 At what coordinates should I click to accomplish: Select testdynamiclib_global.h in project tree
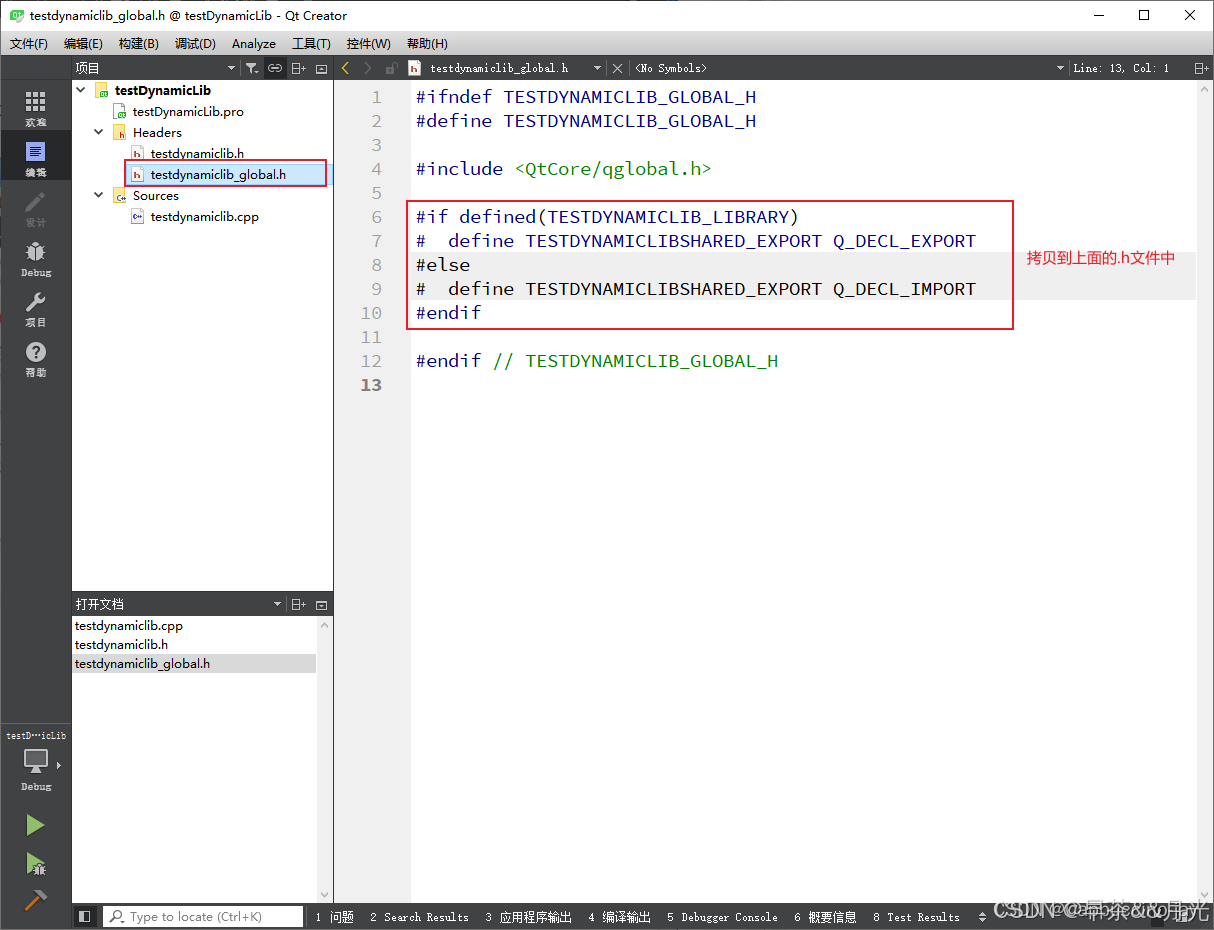coord(218,174)
